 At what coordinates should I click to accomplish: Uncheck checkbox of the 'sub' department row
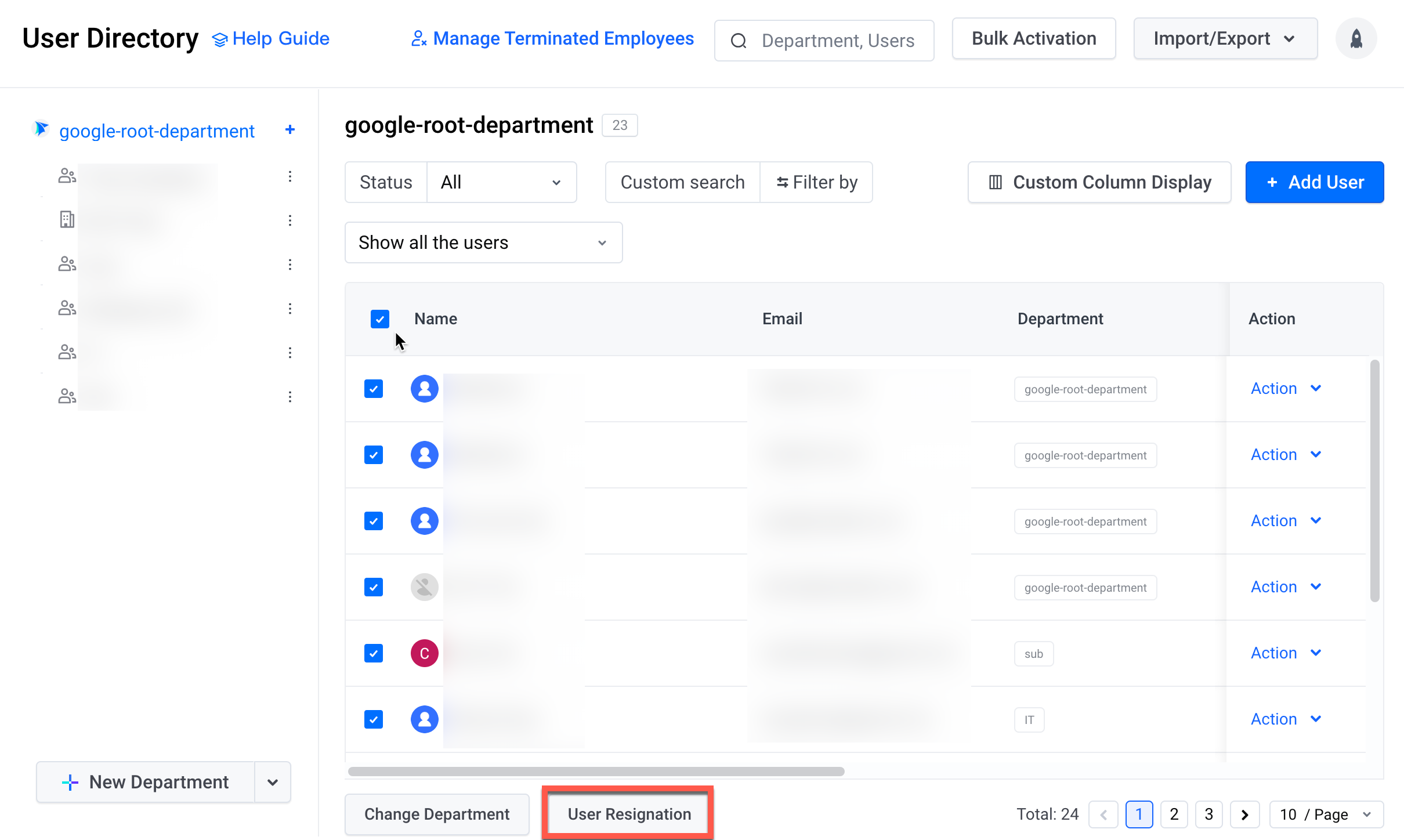click(374, 653)
